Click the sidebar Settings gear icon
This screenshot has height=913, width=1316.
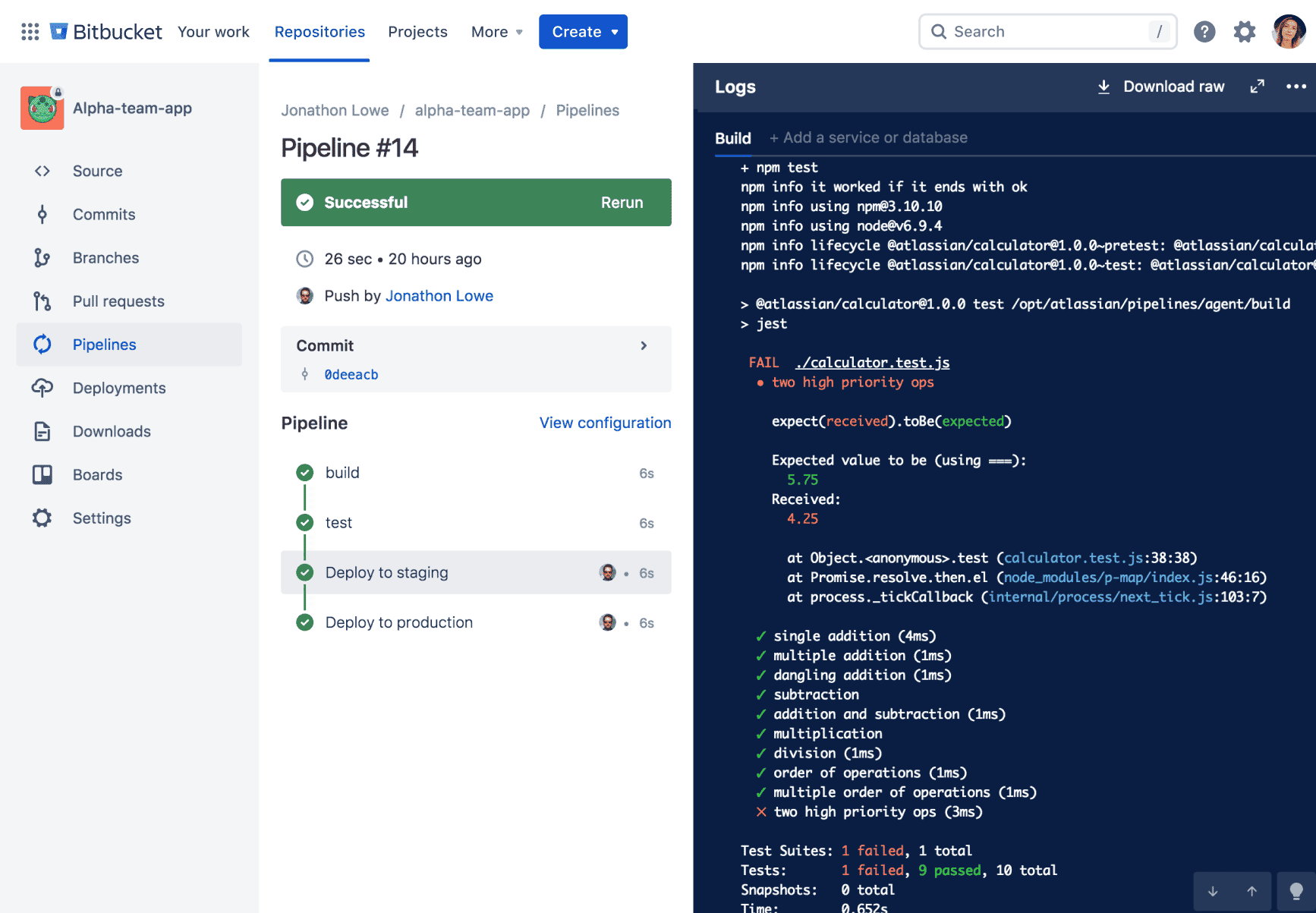pyautogui.click(x=43, y=518)
